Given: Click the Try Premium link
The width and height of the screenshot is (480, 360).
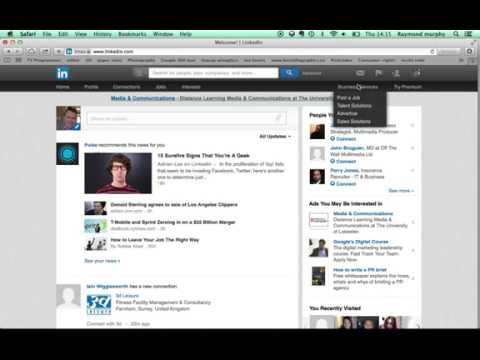Looking at the screenshot, I should pos(408,87).
